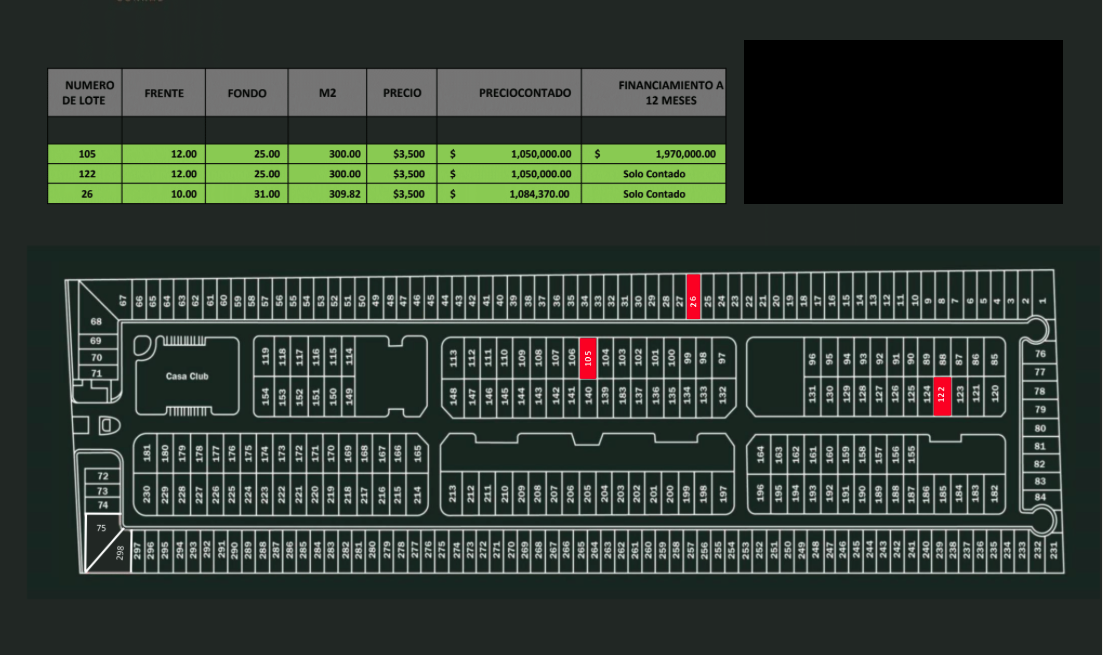Click the 1,084,370.00 cash price cell
The image size is (1103, 655).
(x=509, y=194)
